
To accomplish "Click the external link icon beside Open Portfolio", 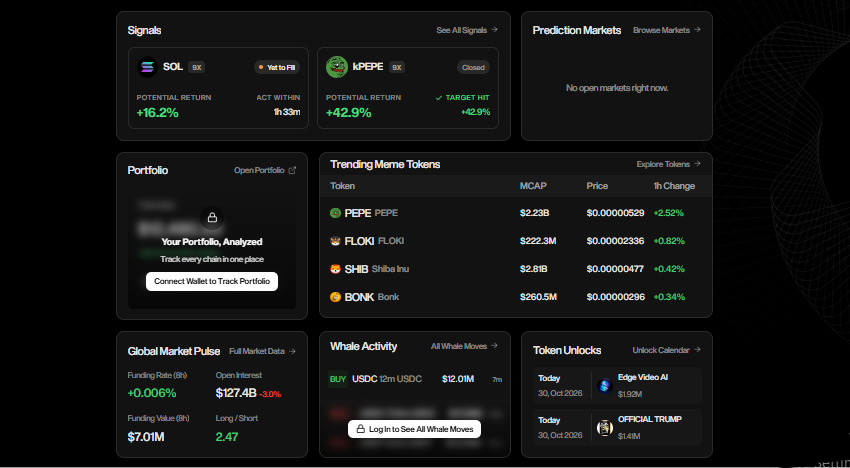I will pyautogui.click(x=292, y=170).
